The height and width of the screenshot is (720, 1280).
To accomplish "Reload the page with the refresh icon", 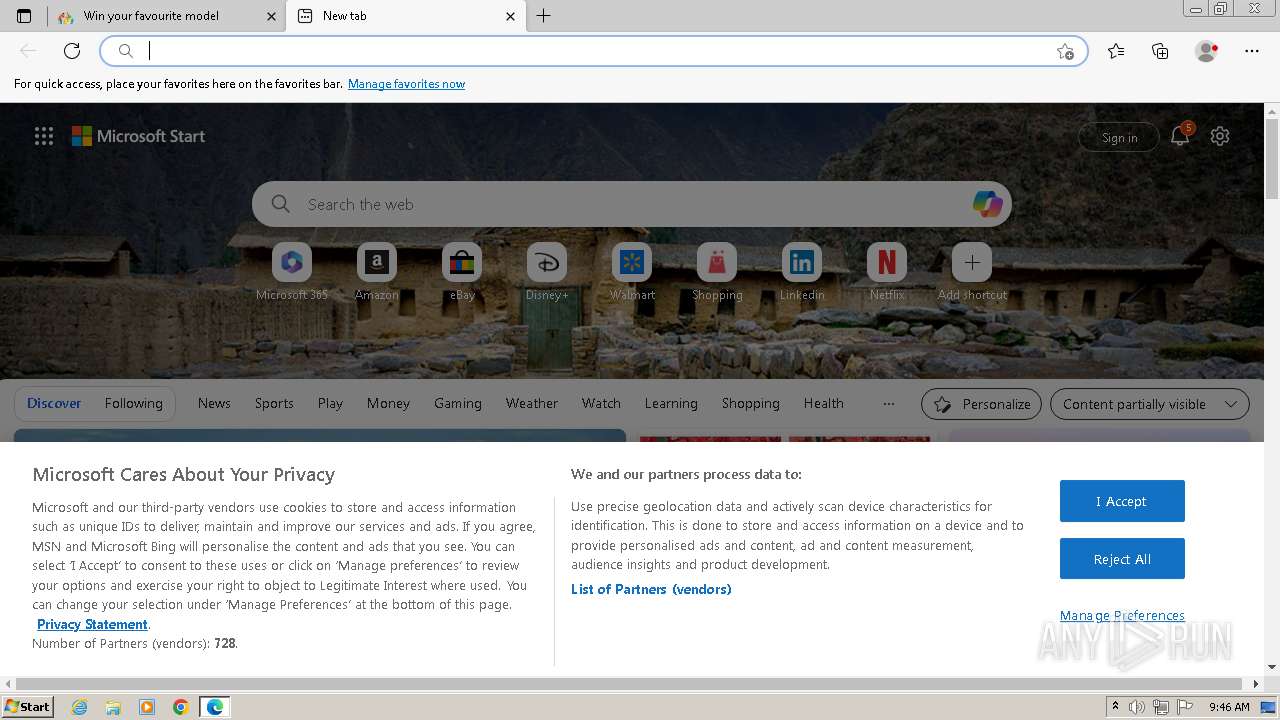I will tap(72, 51).
